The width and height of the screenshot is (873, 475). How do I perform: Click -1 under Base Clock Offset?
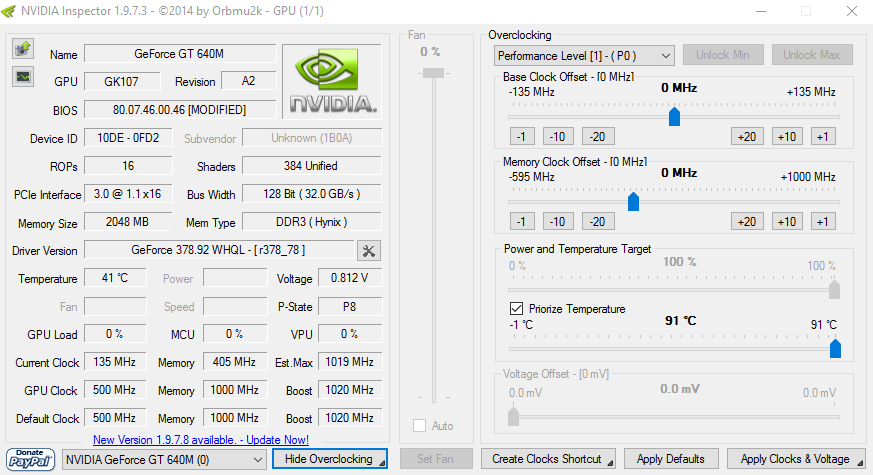tap(522, 136)
